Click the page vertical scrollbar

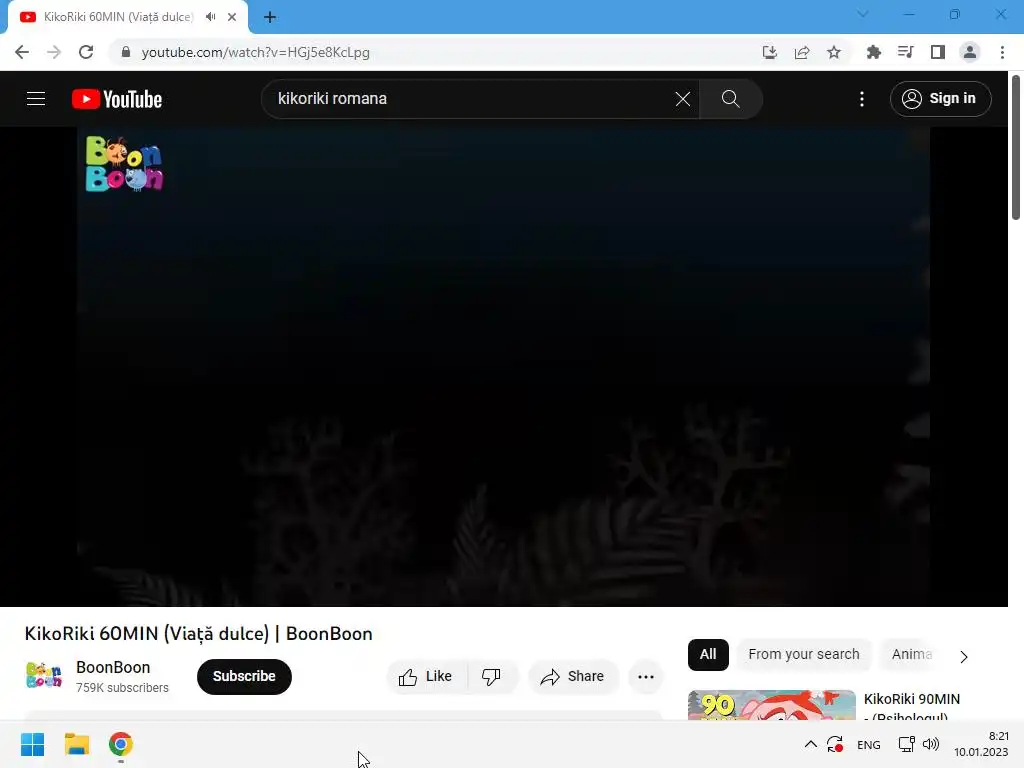point(1016,147)
